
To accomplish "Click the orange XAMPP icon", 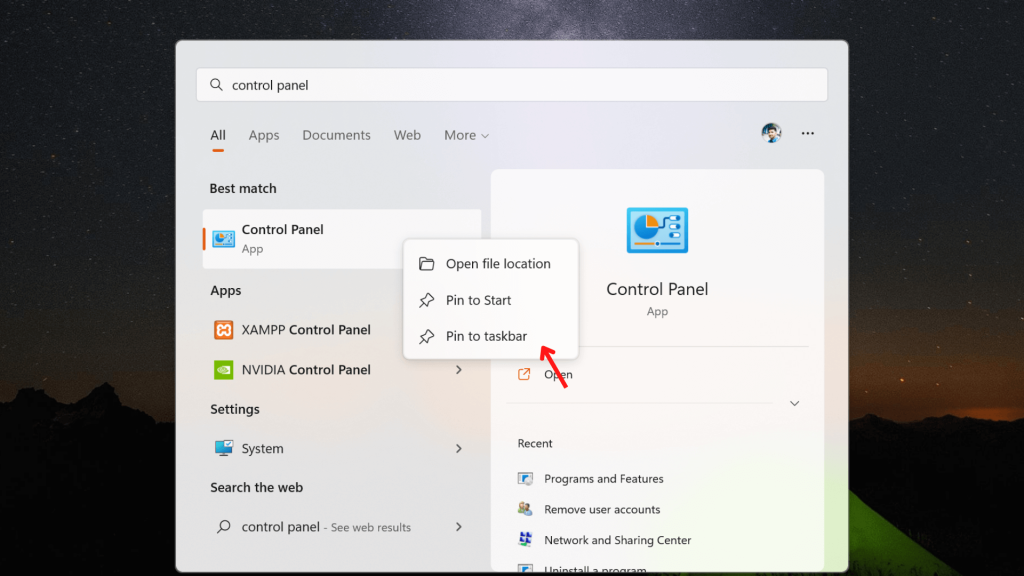I will pos(223,330).
